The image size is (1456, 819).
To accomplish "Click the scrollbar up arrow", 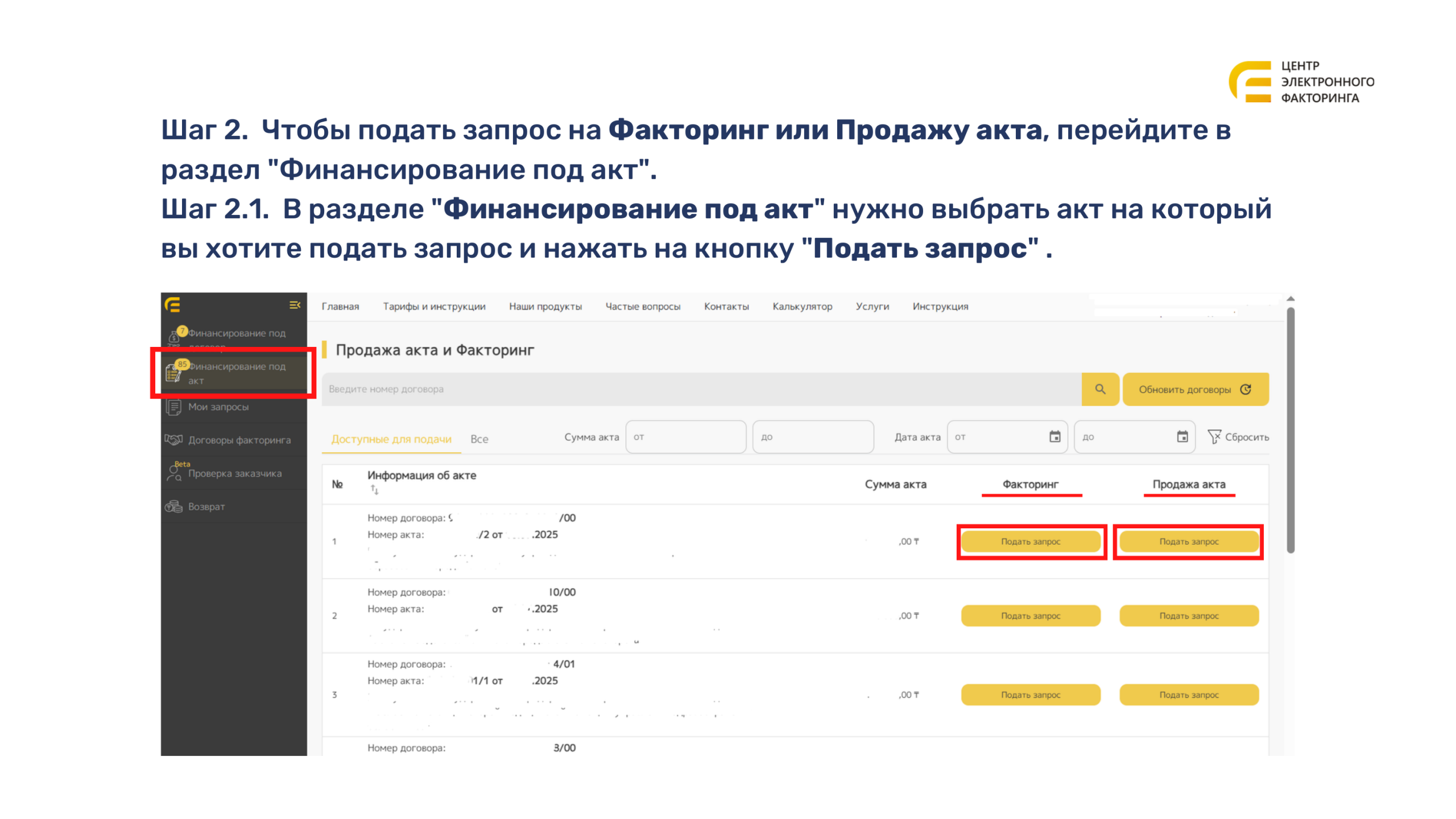I will pyautogui.click(x=1290, y=299).
